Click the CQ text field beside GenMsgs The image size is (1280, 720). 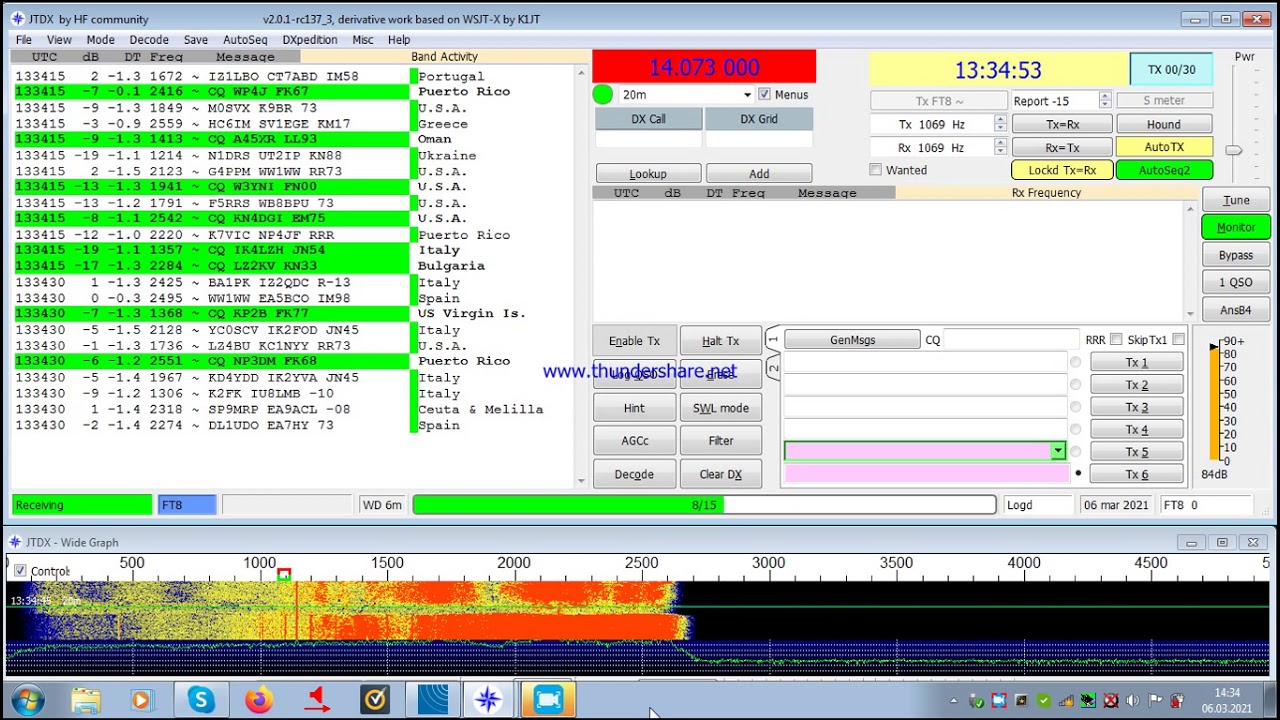[x=1011, y=340]
